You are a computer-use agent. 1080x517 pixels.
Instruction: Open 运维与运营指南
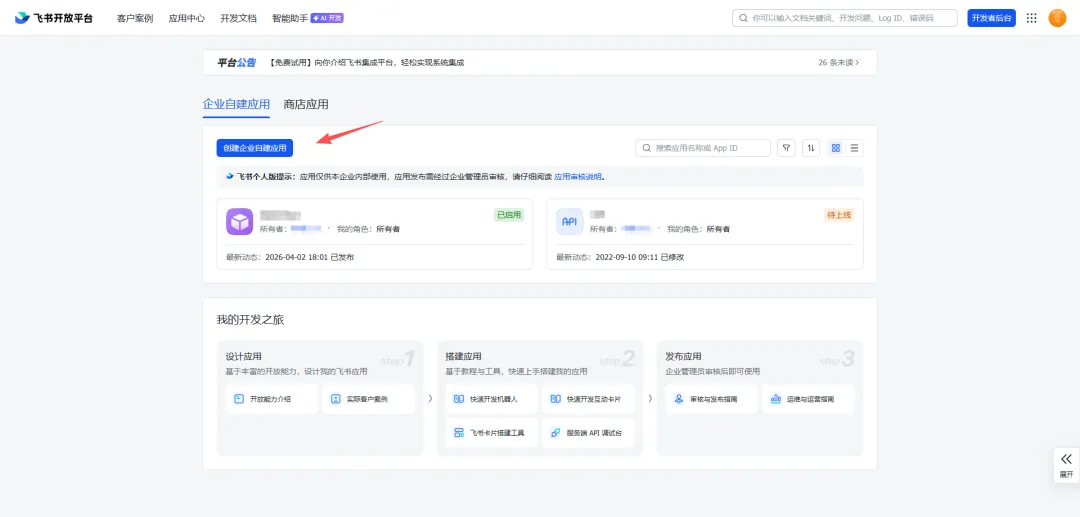[808, 399]
